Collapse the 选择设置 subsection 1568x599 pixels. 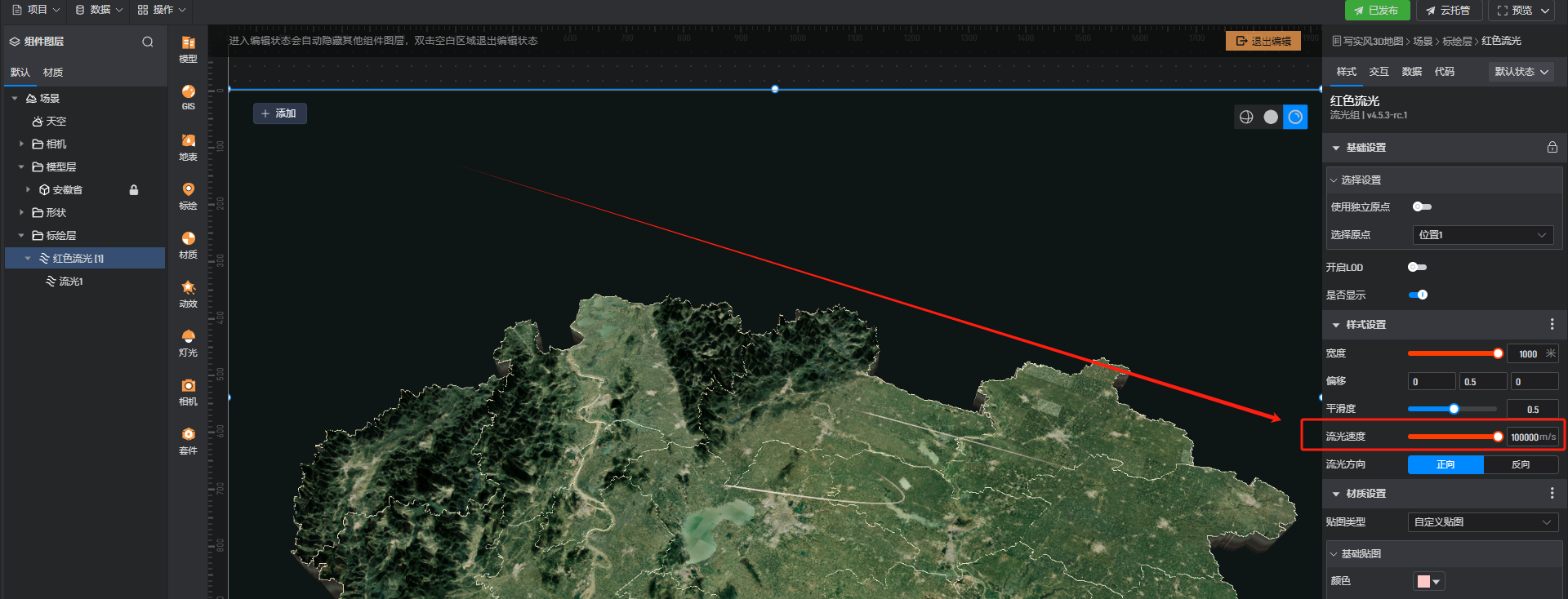point(1334,180)
